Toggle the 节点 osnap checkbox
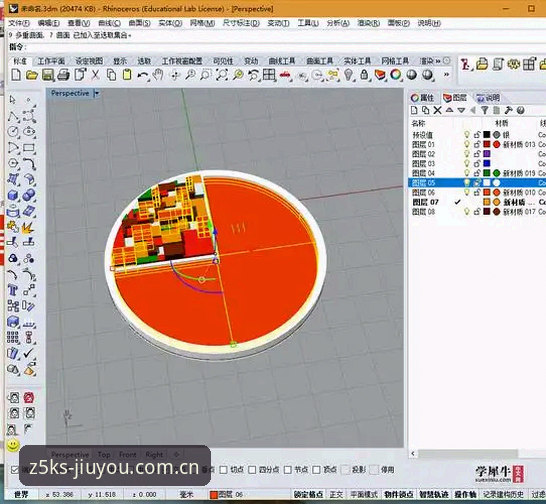The image size is (546, 504). click(x=288, y=470)
